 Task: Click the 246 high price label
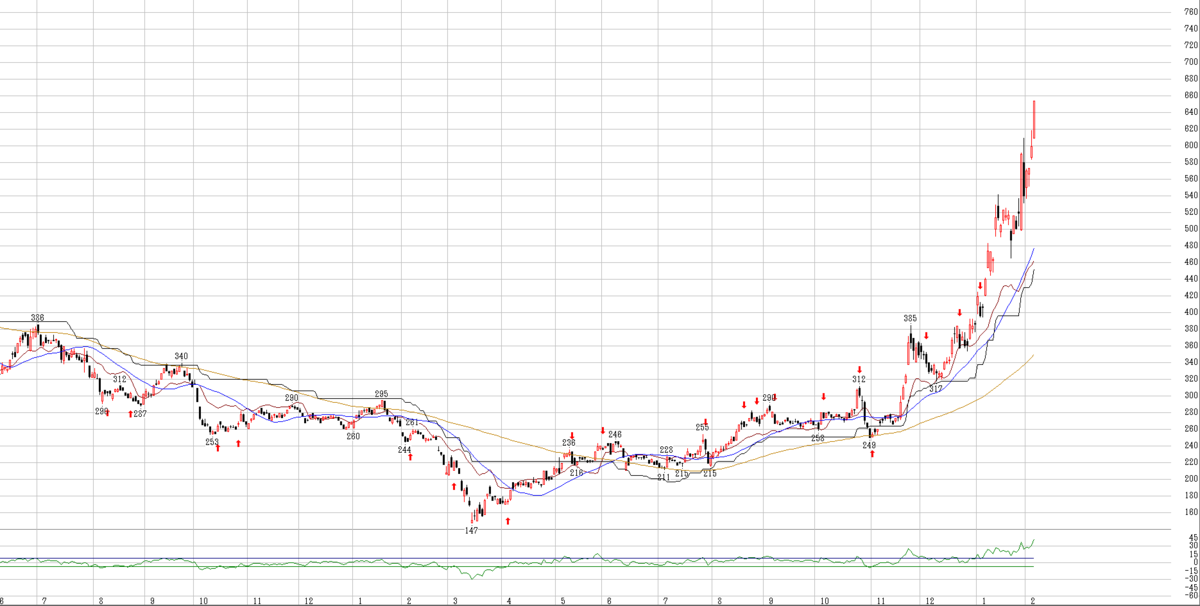(615, 435)
